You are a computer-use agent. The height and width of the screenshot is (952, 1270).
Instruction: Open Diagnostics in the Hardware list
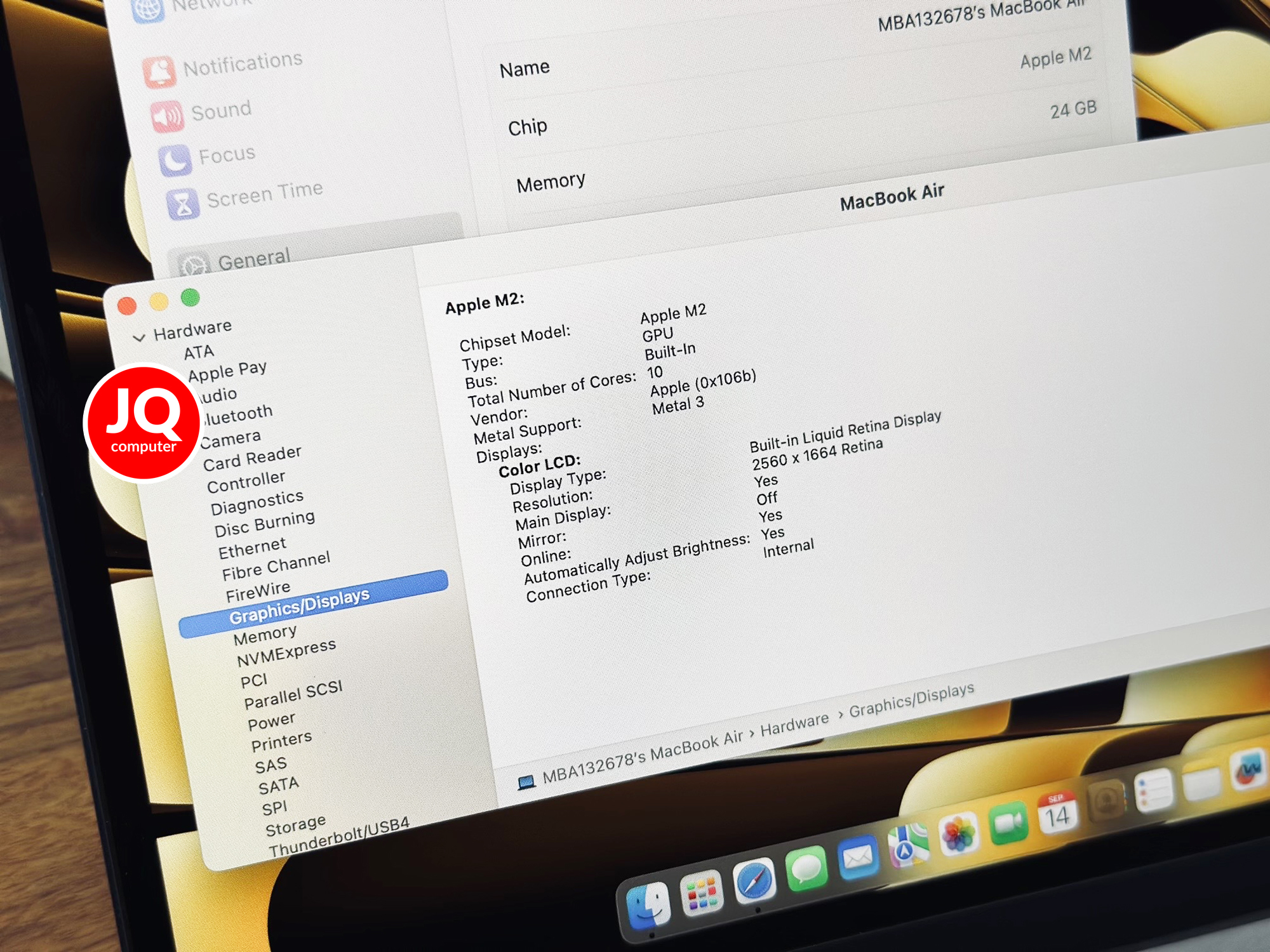click(257, 502)
